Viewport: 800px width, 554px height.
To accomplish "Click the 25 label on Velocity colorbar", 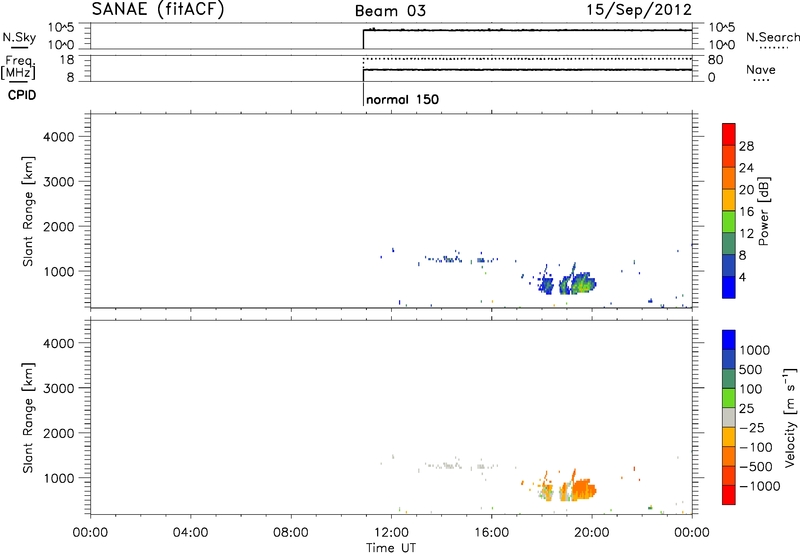I will (746, 409).
